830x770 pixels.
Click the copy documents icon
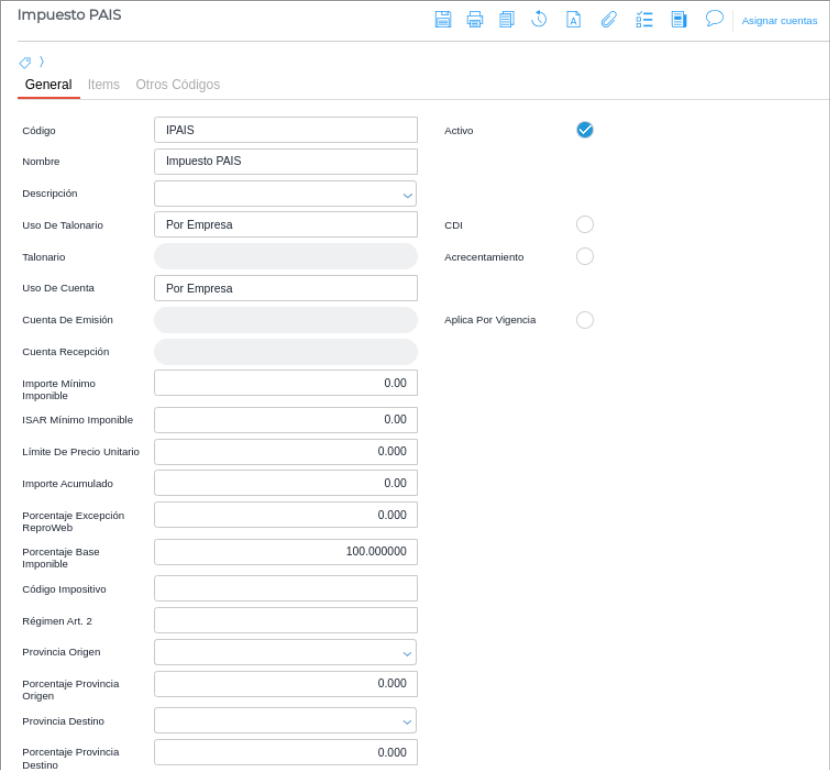pos(507,19)
